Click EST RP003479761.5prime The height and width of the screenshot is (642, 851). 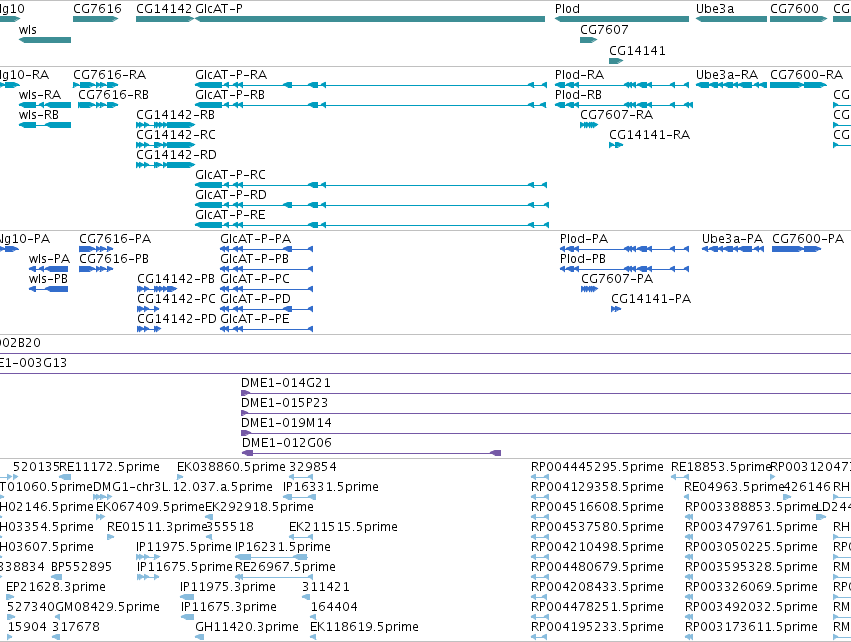click(689, 537)
